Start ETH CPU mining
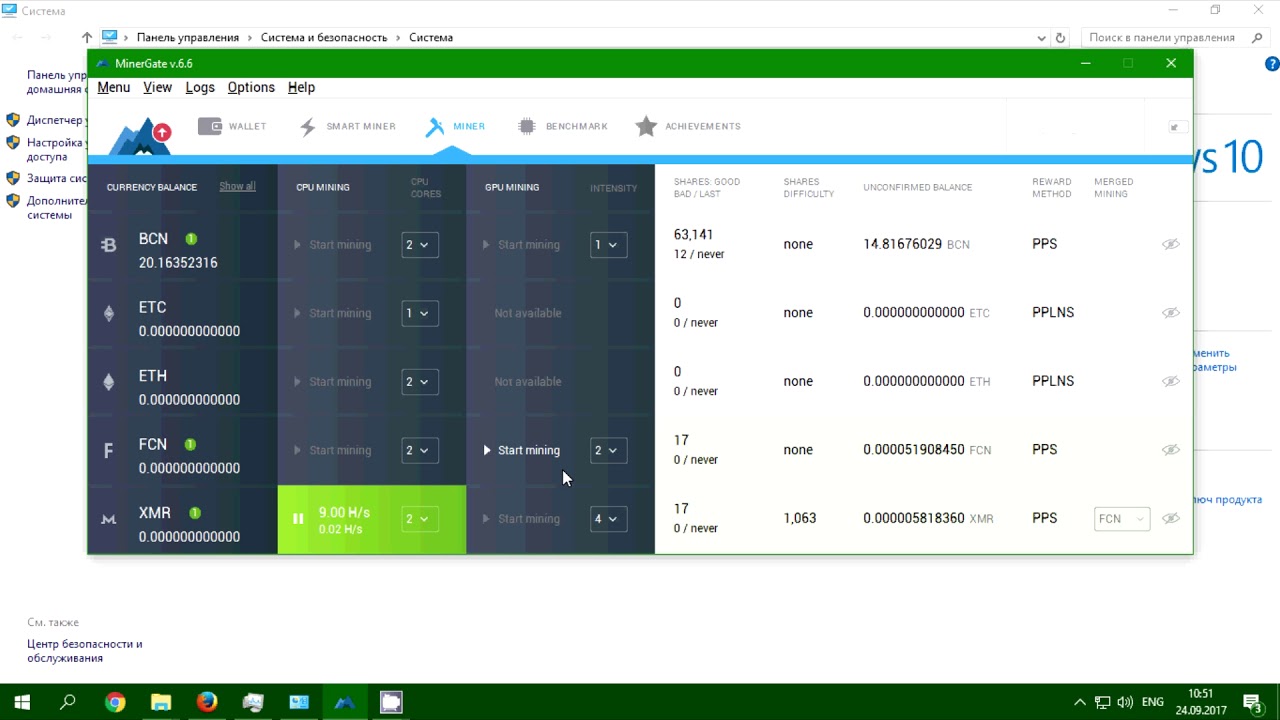 [332, 382]
